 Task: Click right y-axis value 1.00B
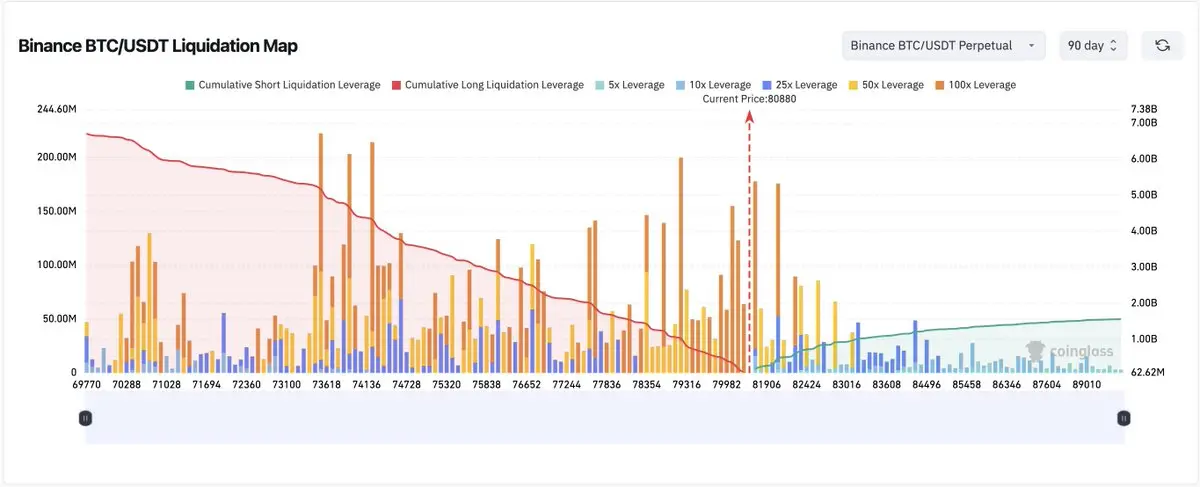[x=1143, y=339]
